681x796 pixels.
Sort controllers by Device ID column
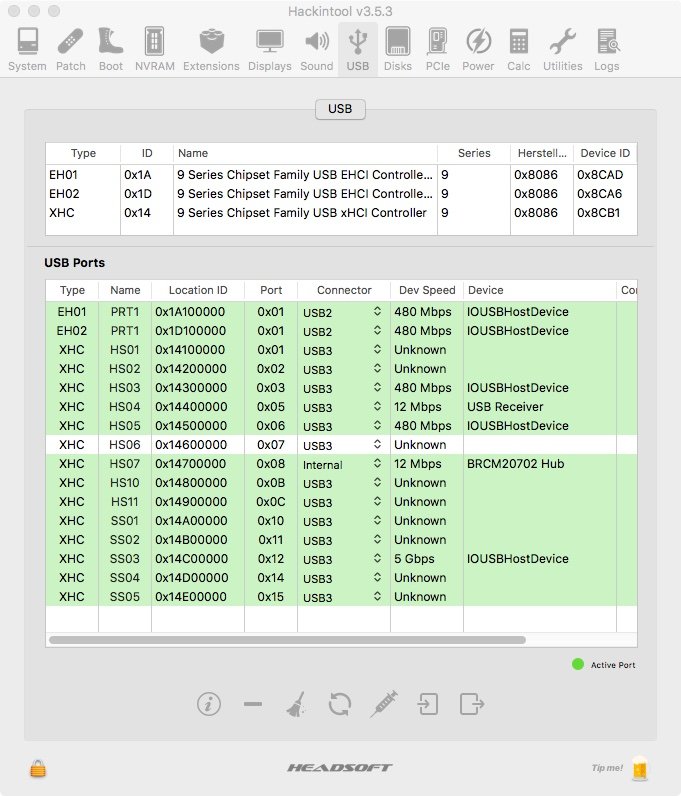(x=605, y=153)
